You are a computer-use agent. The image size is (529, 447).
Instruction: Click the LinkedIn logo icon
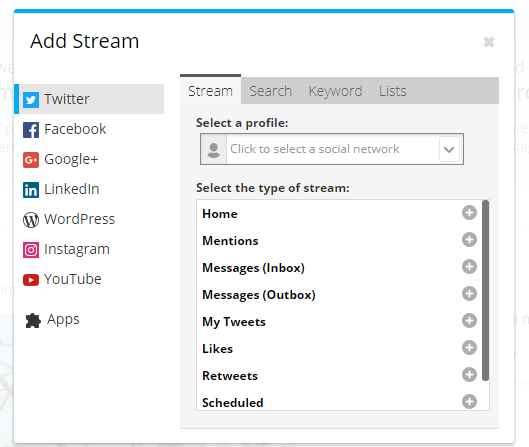[x=31, y=190]
